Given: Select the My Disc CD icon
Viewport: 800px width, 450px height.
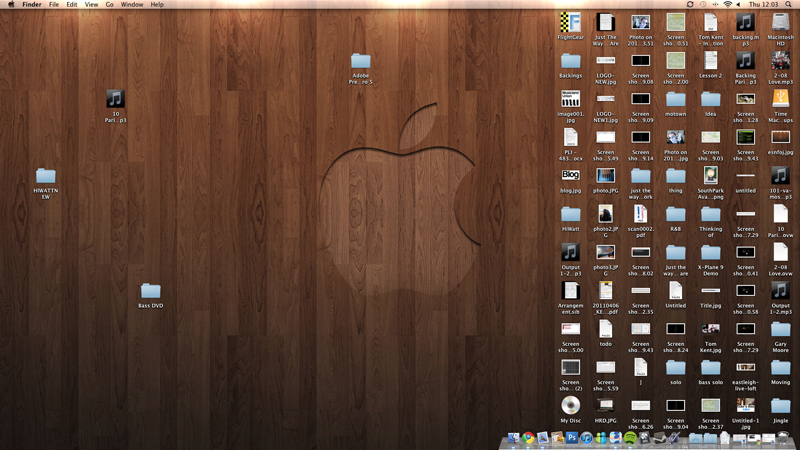Looking at the screenshot, I should pos(570,406).
